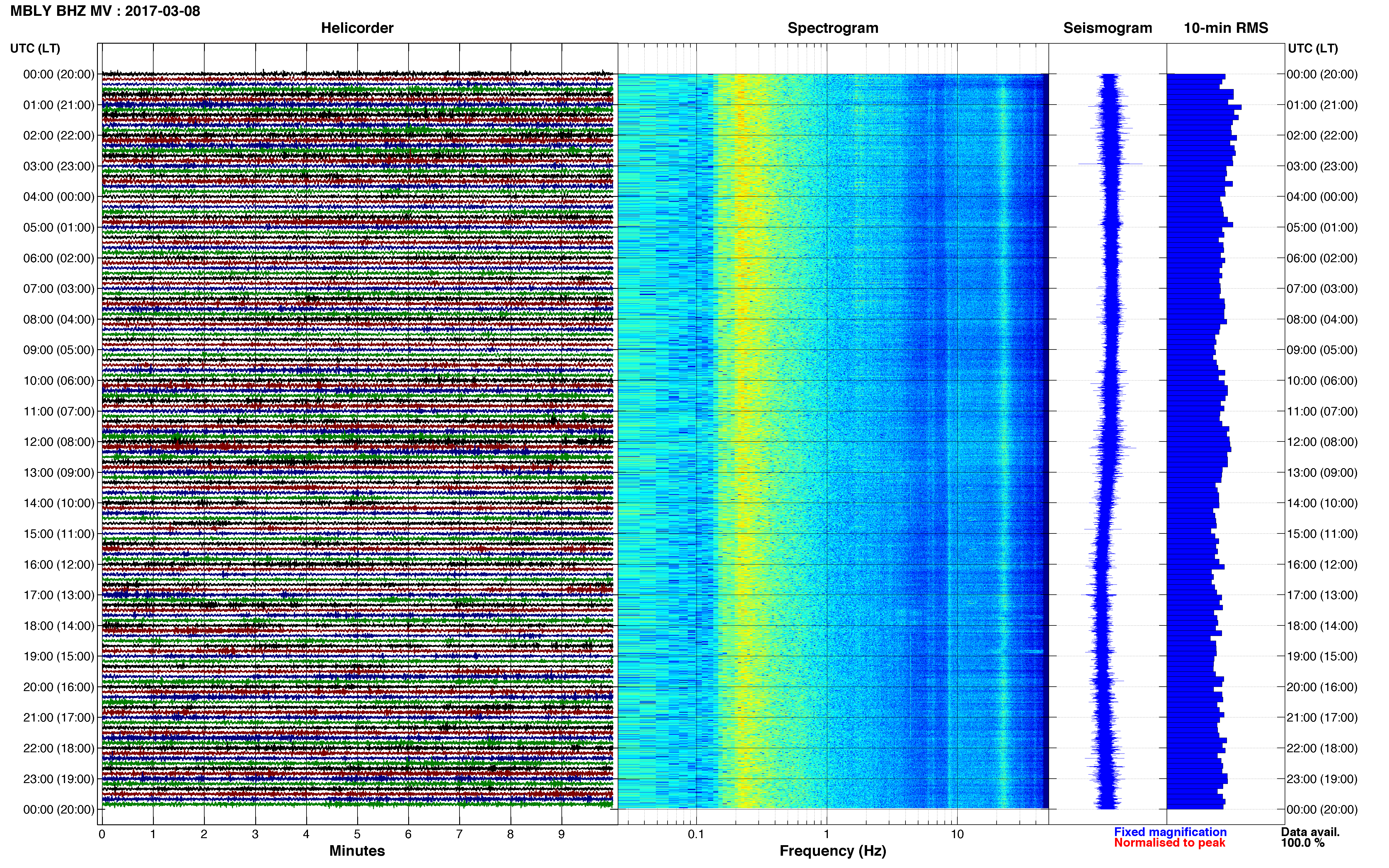
Task: Click left axis label '07:00 (03:00)'
Action: click(59, 289)
